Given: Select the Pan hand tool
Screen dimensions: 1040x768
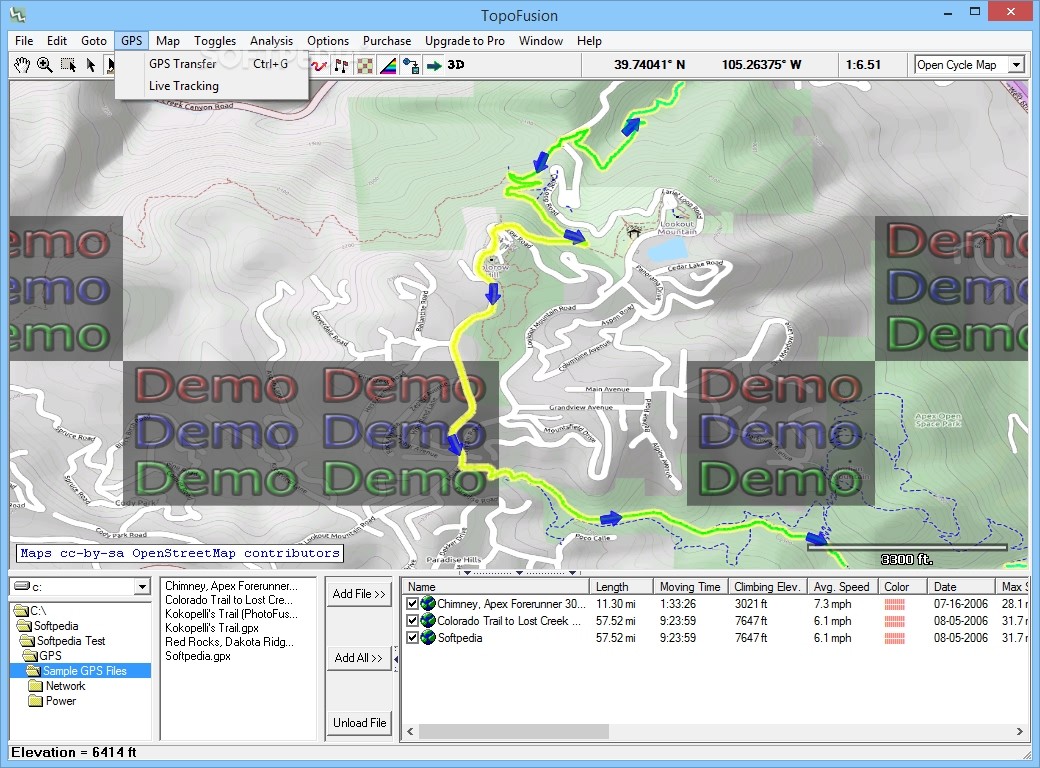Looking at the screenshot, I should click(22, 65).
